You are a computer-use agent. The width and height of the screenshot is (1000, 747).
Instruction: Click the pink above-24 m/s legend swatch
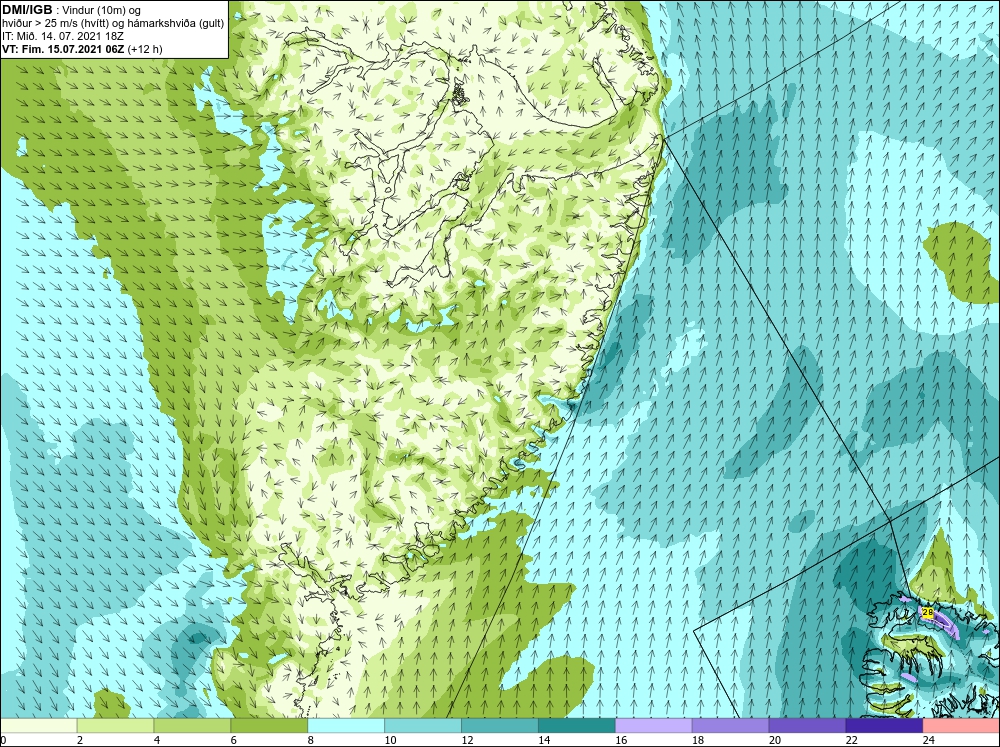[x=961, y=726]
